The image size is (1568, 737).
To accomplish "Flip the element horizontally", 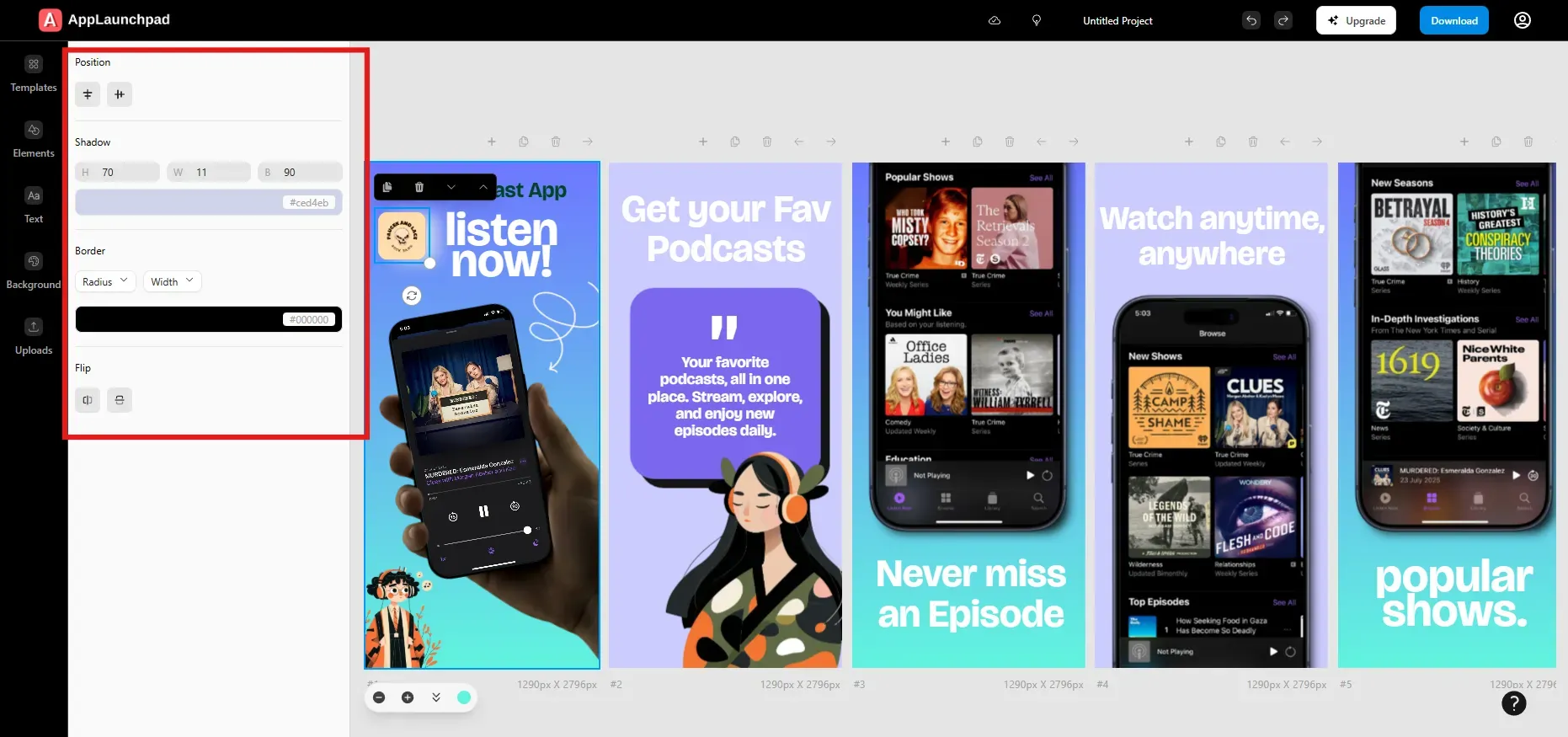I will [x=88, y=400].
